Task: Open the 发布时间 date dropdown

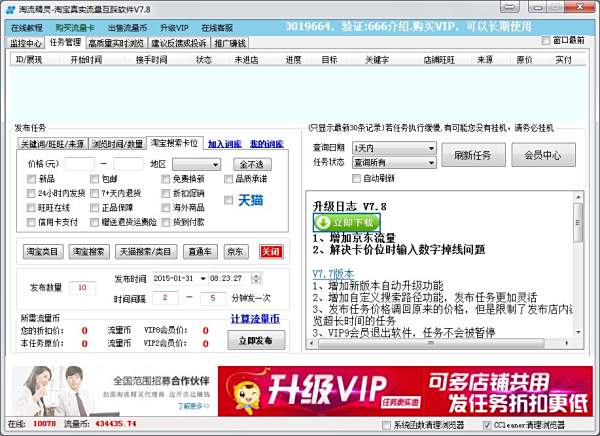Action: pyautogui.click(x=203, y=278)
